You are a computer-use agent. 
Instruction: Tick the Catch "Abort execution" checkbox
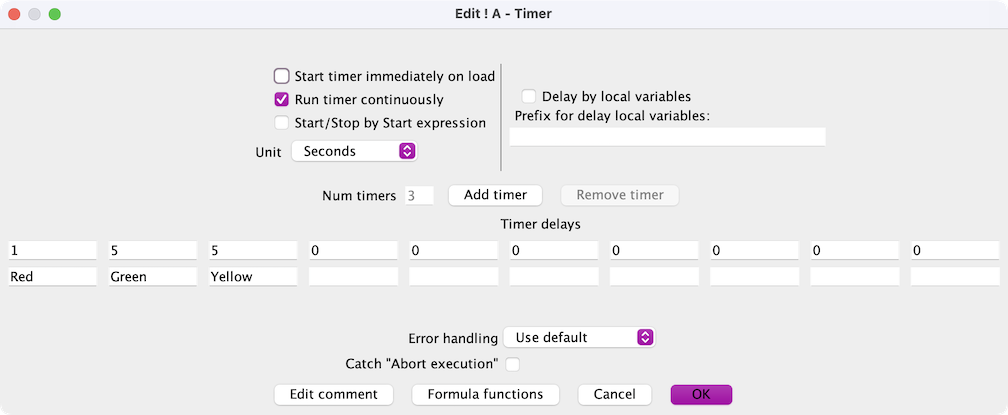point(513,364)
